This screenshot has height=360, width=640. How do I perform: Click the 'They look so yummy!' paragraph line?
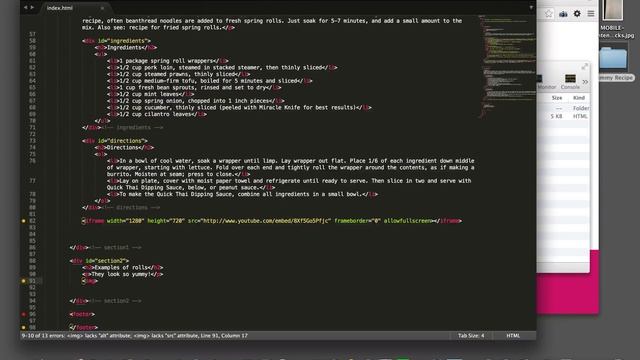point(123,274)
